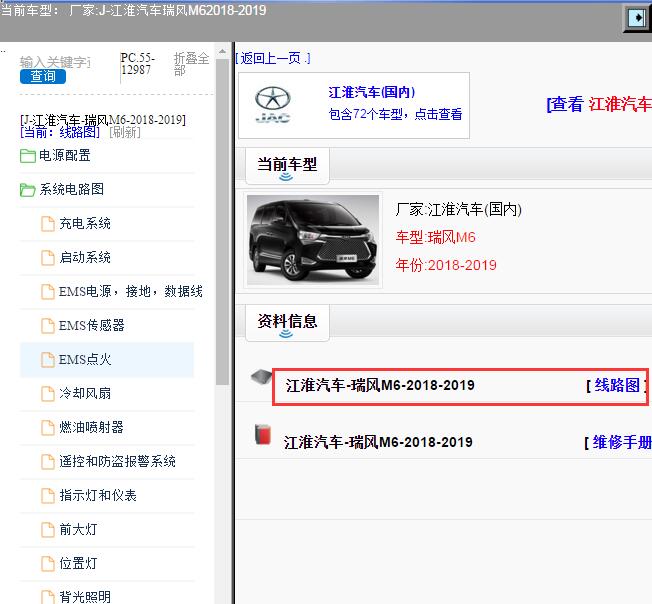Focus the 输入关键字 keyword input field
Image resolution: width=652 pixels, height=604 pixels.
coord(55,62)
